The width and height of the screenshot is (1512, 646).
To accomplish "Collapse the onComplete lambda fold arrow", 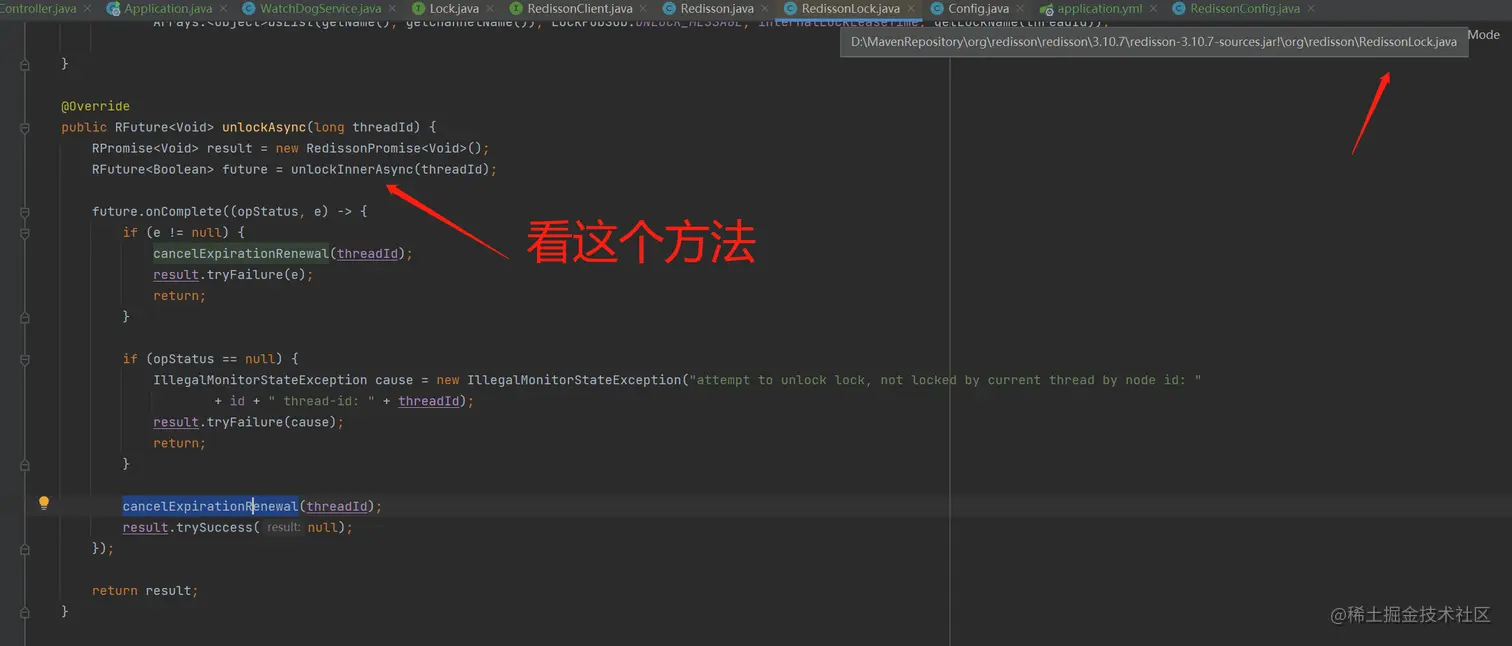I will click(24, 210).
